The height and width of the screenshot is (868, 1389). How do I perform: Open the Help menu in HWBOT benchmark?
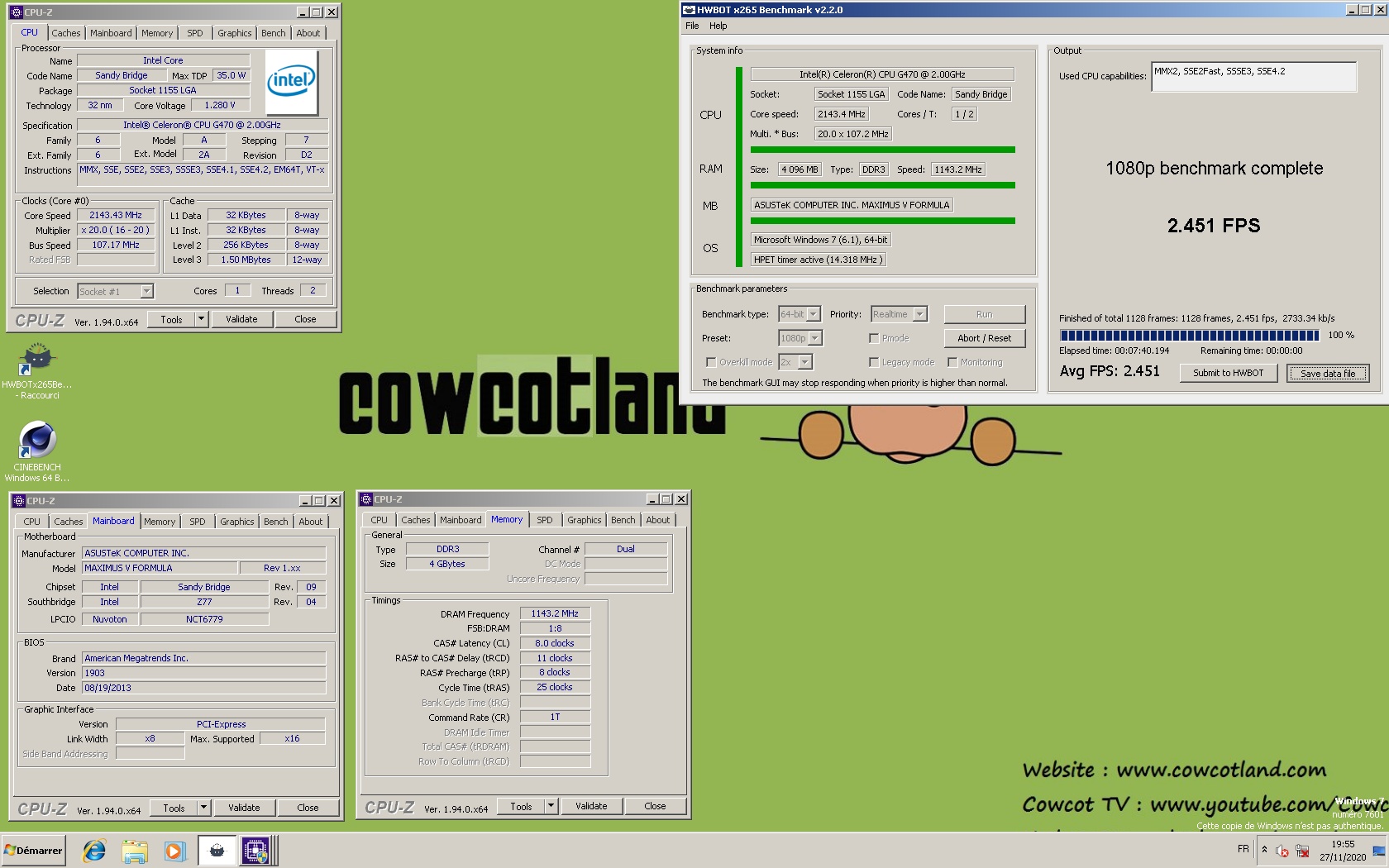(x=718, y=26)
